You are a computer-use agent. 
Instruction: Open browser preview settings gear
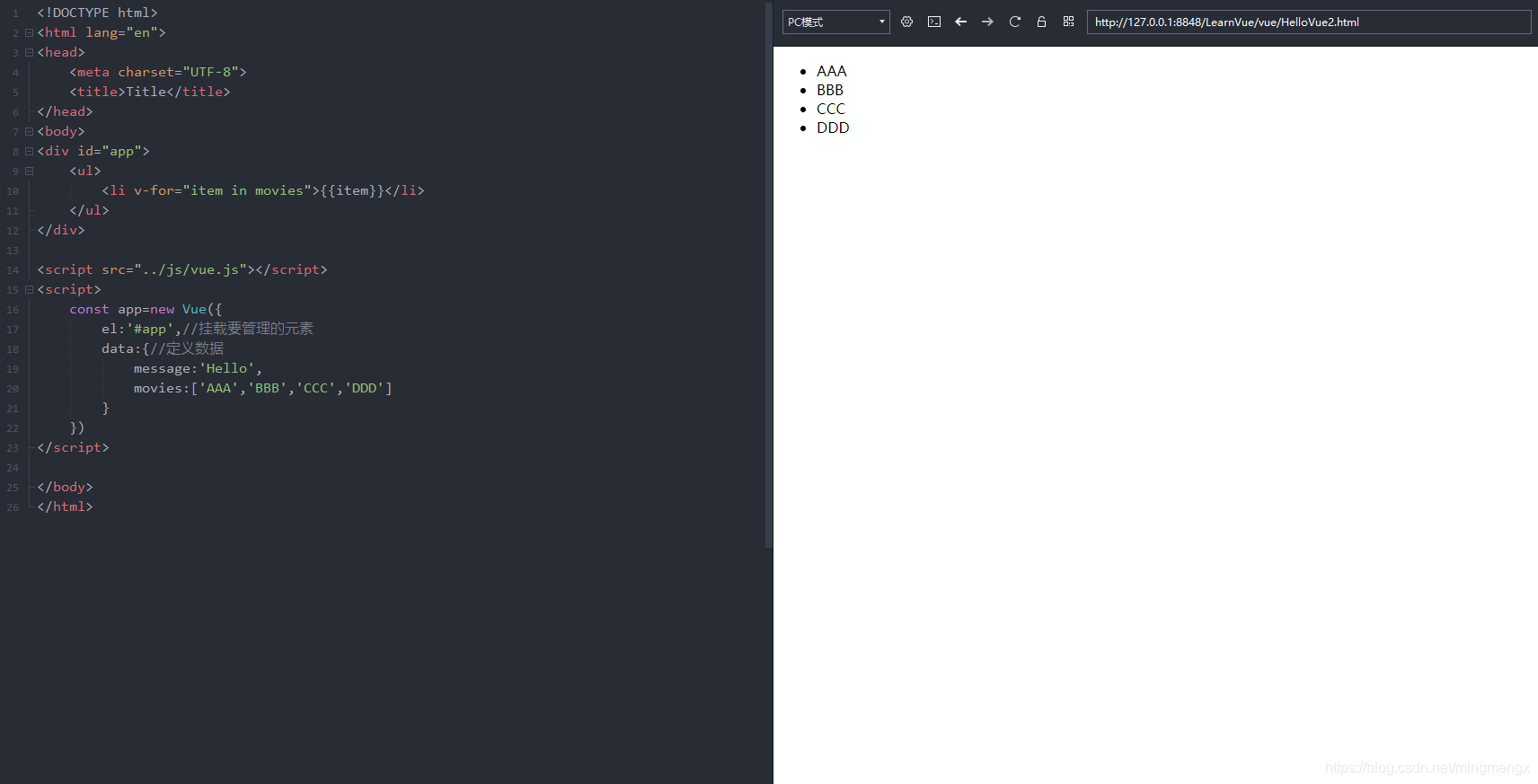pyautogui.click(x=906, y=22)
